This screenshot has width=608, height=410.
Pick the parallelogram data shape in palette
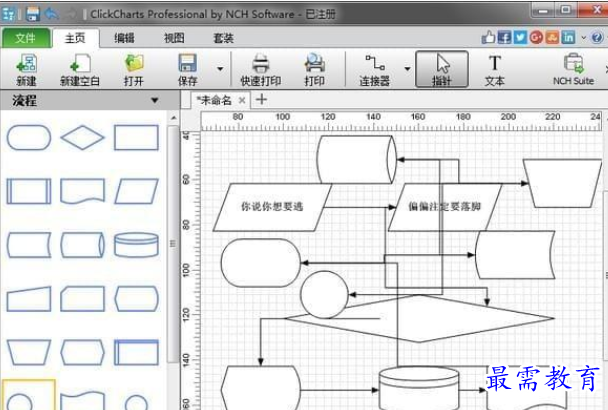pyautogui.click(x=136, y=191)
